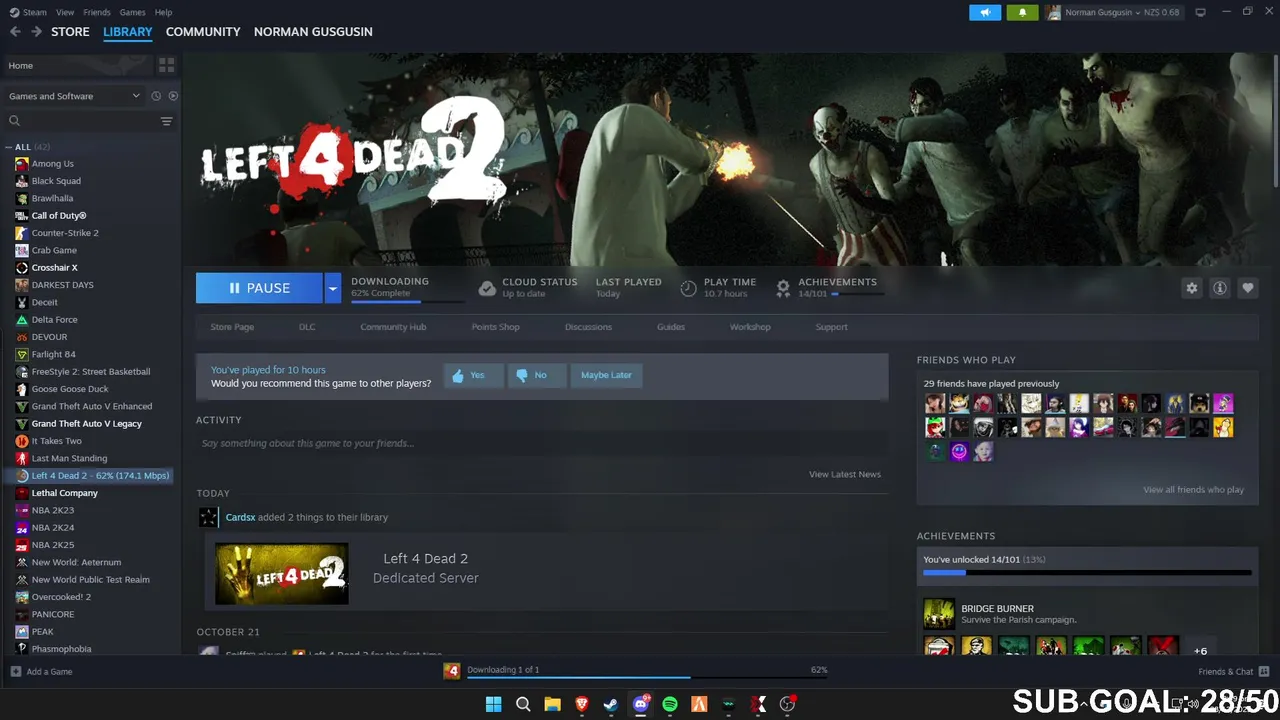
Task: Click View all friends who play
Action: click(x=1193, y=490)
